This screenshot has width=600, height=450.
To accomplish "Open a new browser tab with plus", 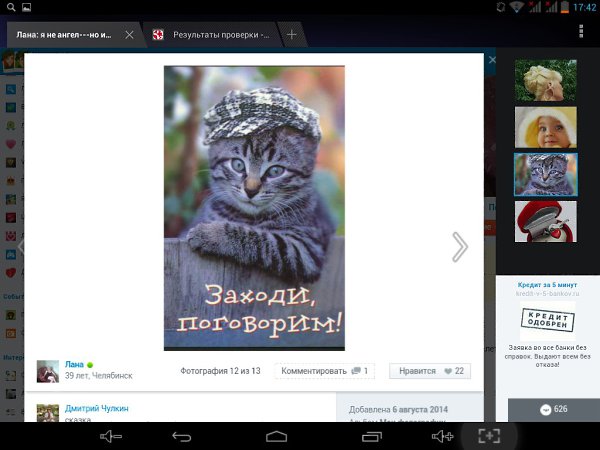I will coord(292,34).
